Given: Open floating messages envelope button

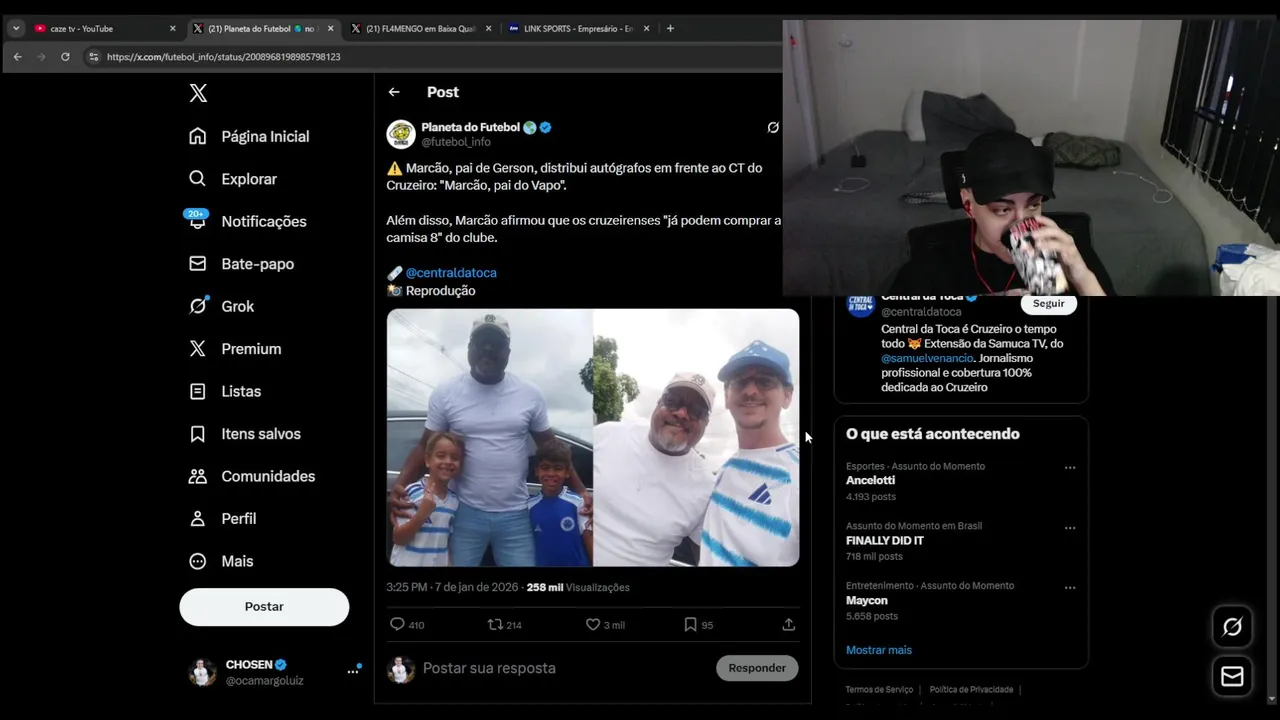Looking at the screenshot, I should [x=1232, y=677].
